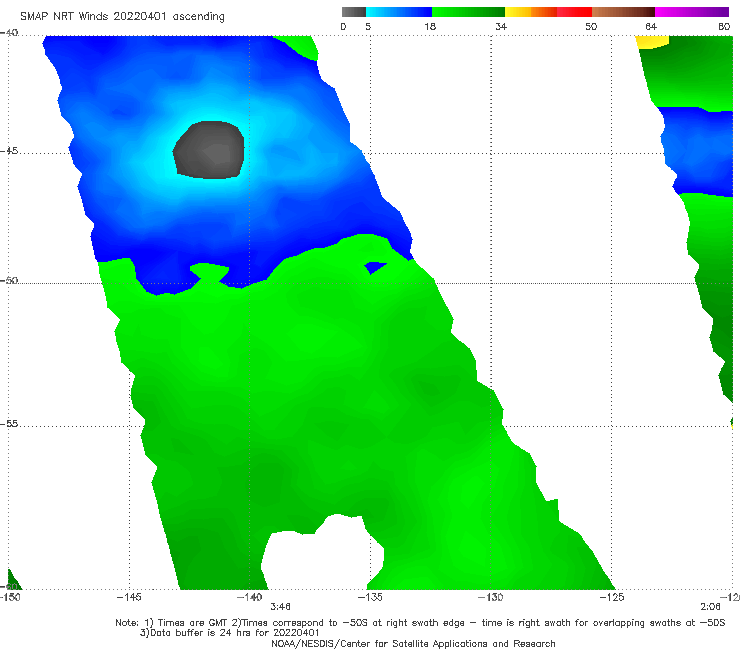Click the dark gray low-wind area in the map
740x650 pixels.
[210, 150]
